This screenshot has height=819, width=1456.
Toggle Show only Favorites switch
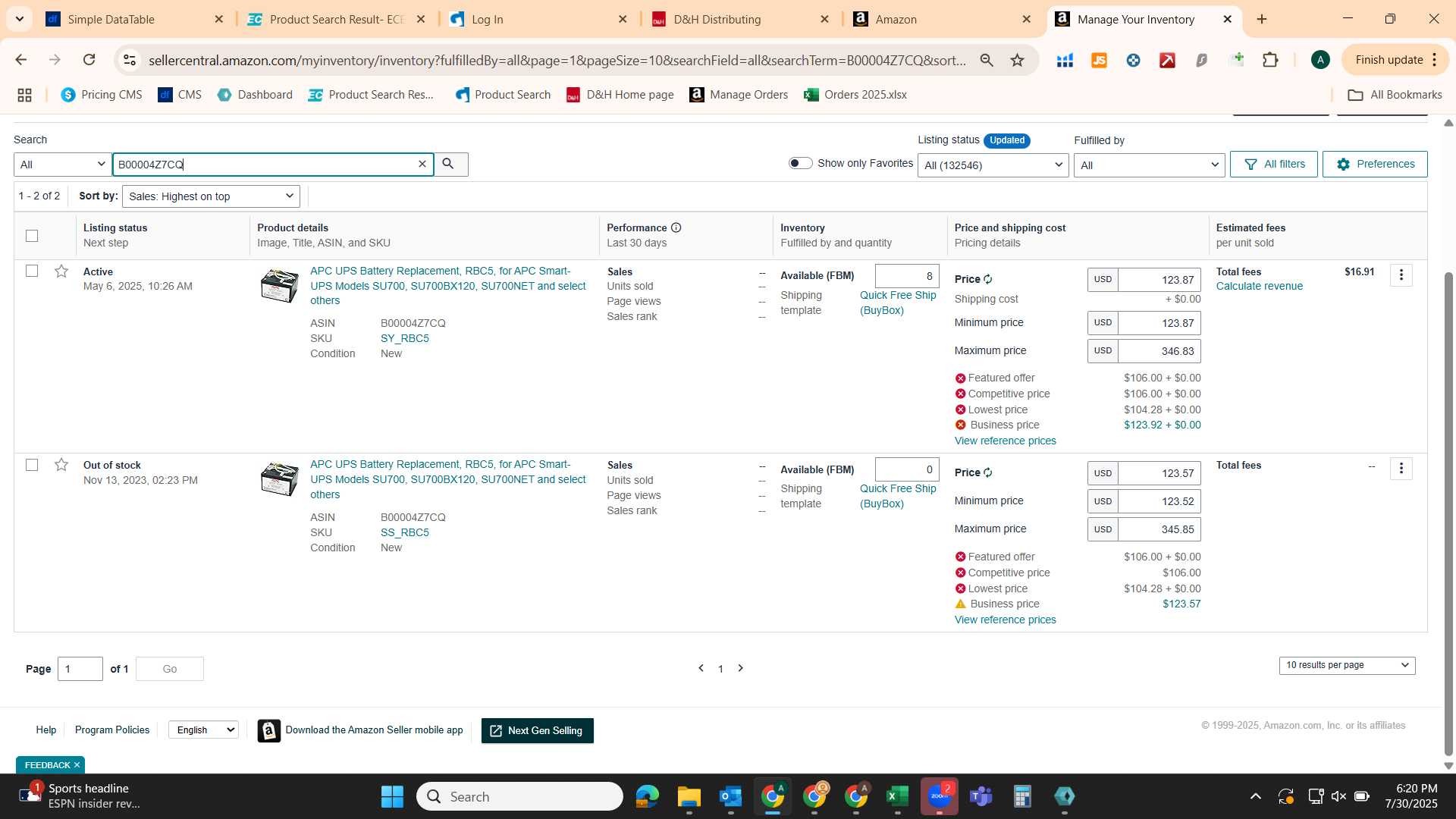[x=800, y=163]
